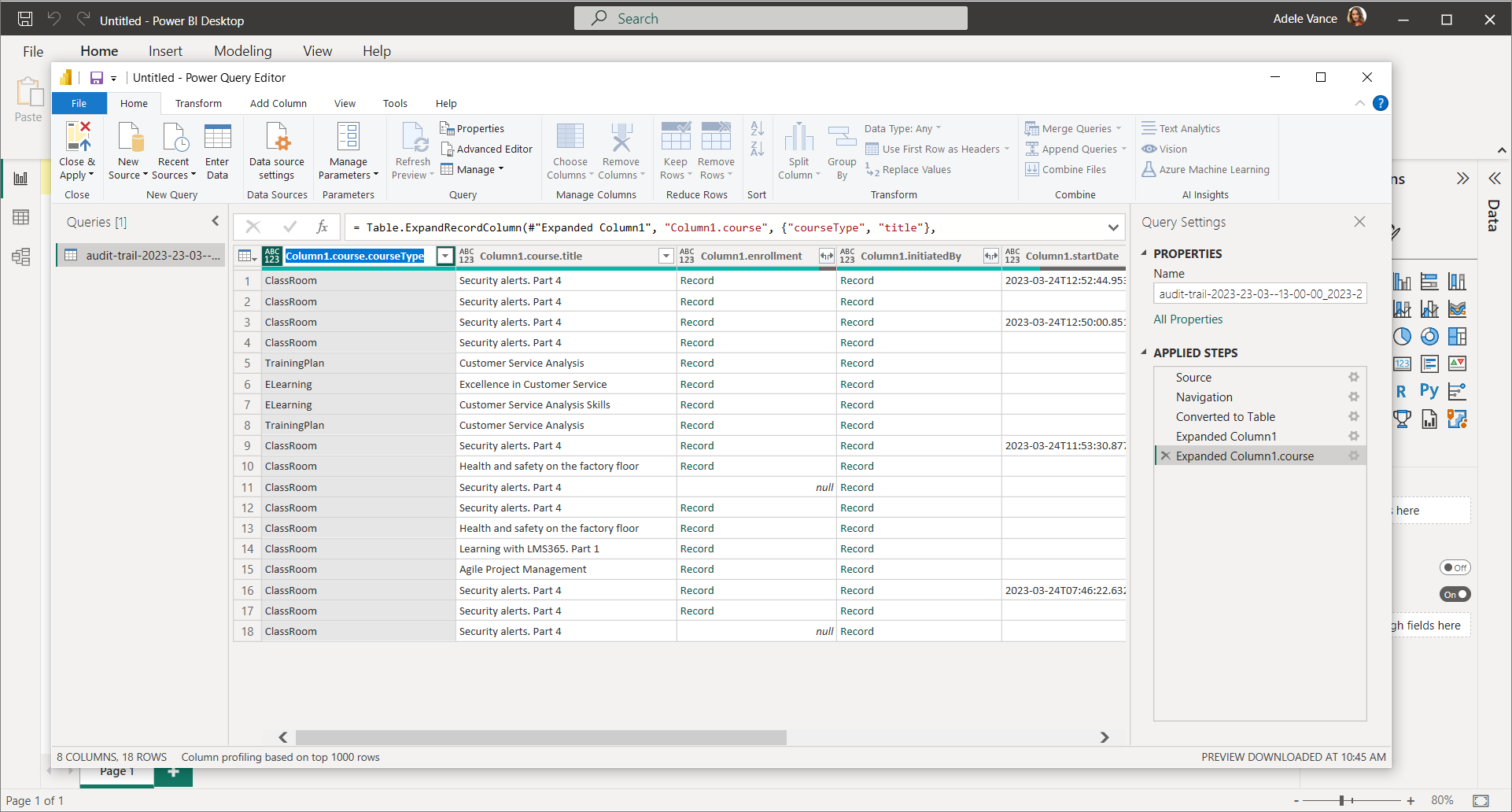
Task: Save from Power Query Editor title bar
Action: (x=97, y=78)
